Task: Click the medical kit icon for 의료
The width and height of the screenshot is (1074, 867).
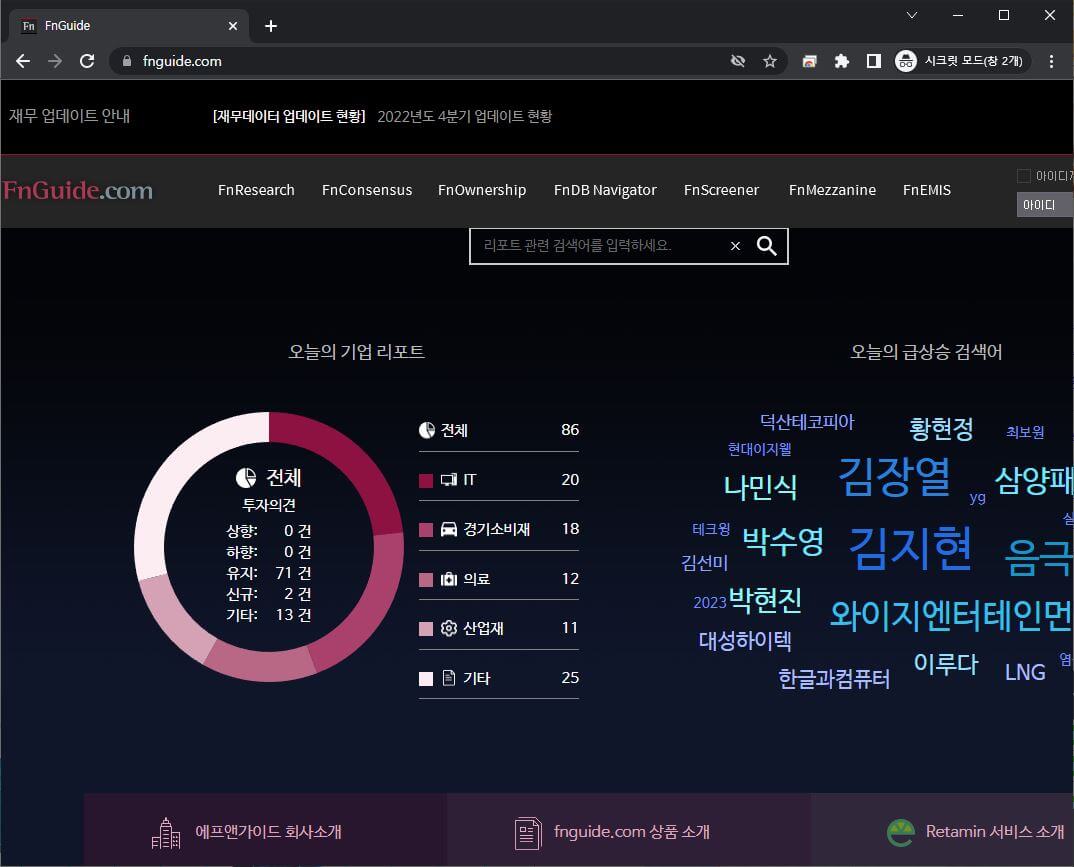Action: click(449, 579)
